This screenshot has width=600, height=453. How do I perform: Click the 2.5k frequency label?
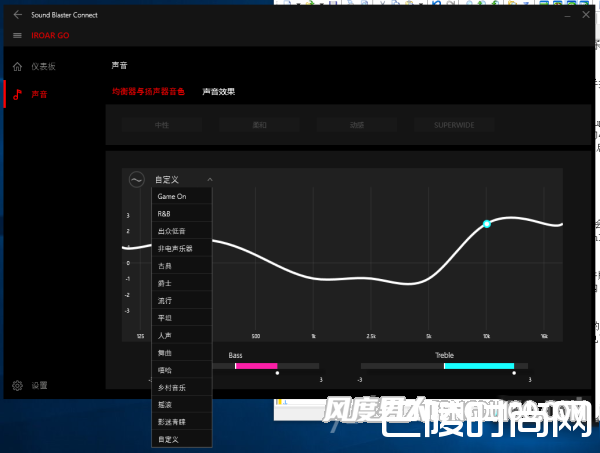pyautogui.click(x=371, y=336)
